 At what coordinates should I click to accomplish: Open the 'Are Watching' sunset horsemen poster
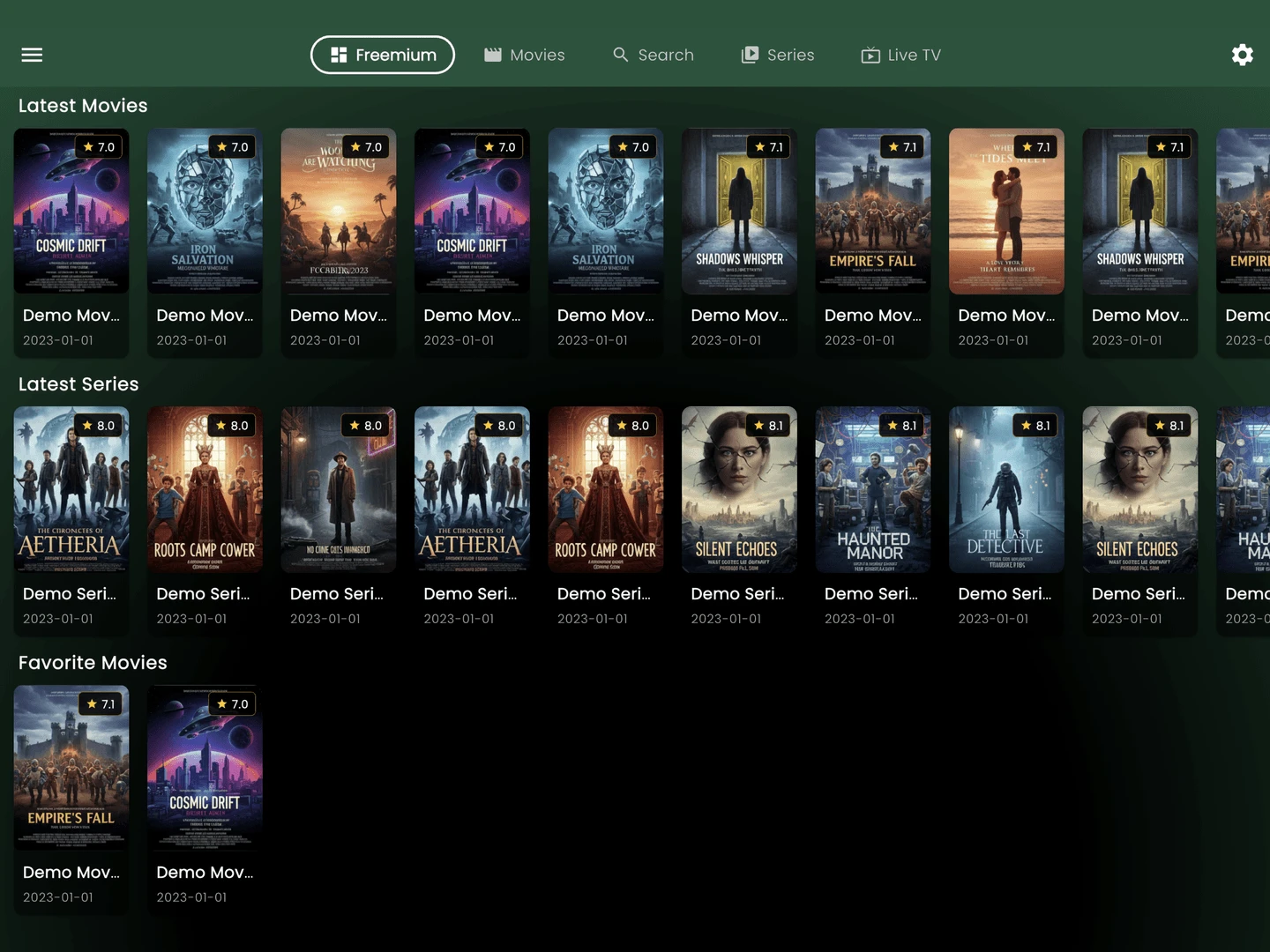pyautogui.click(x=339, y=211)
